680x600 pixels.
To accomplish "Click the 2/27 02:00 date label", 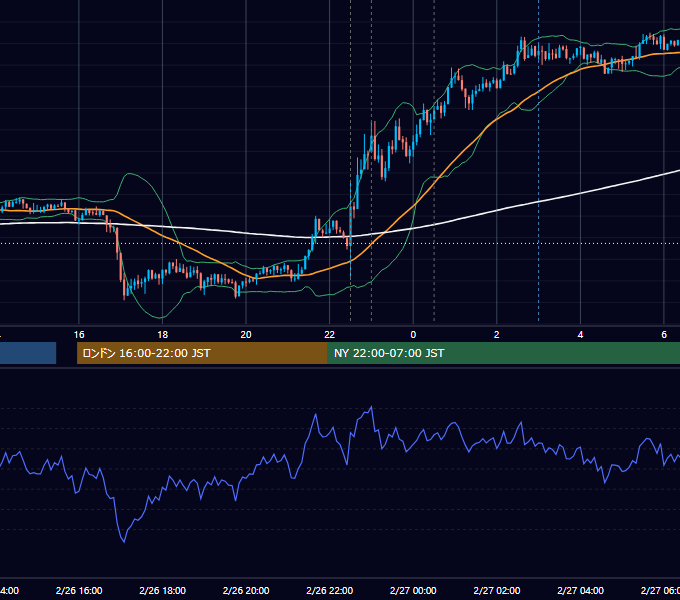I will [x=497, y=590].
